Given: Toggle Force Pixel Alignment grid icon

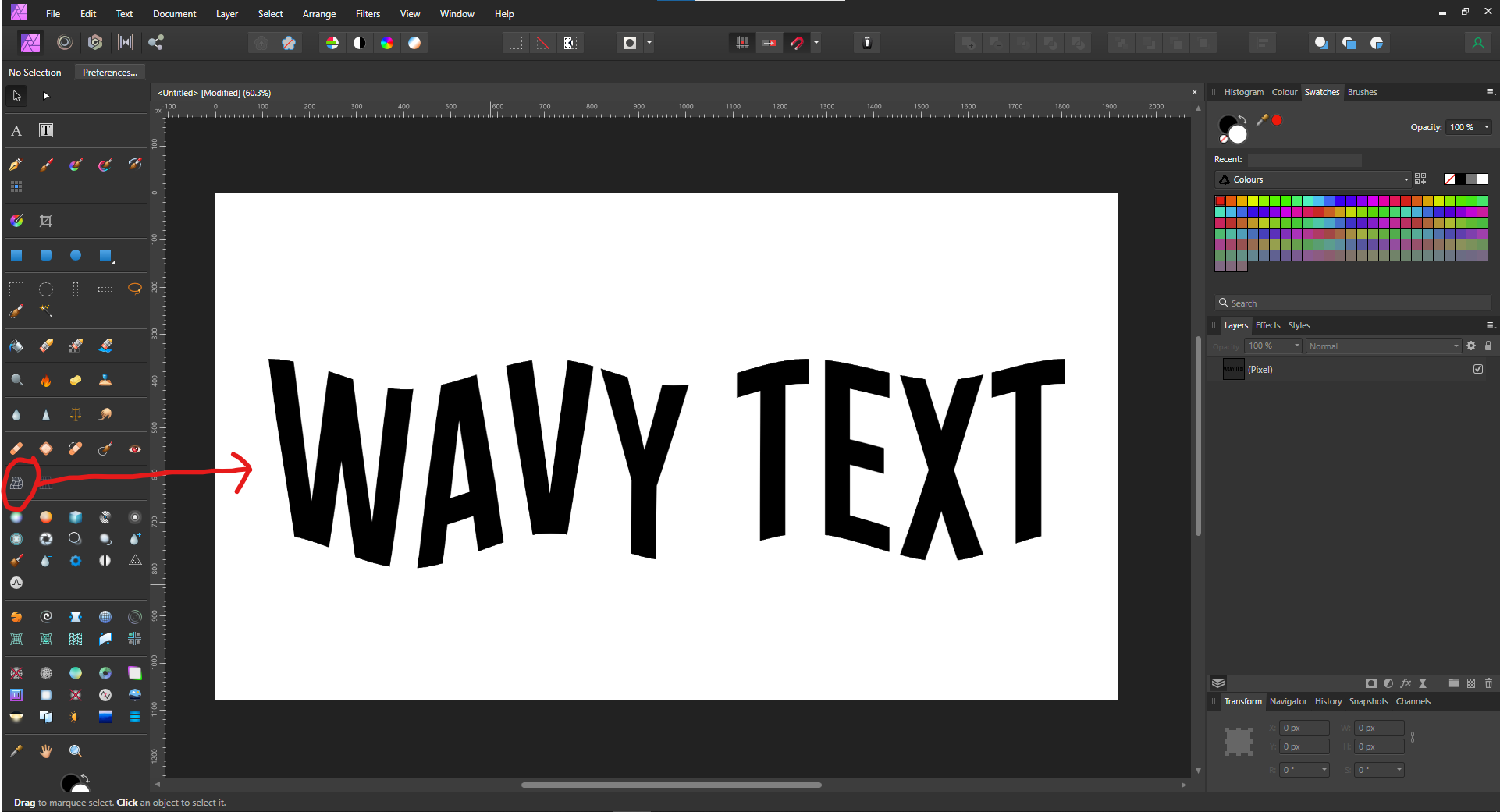Looking at the screenshot, I should pyautogui.click(x=741, y=43).
